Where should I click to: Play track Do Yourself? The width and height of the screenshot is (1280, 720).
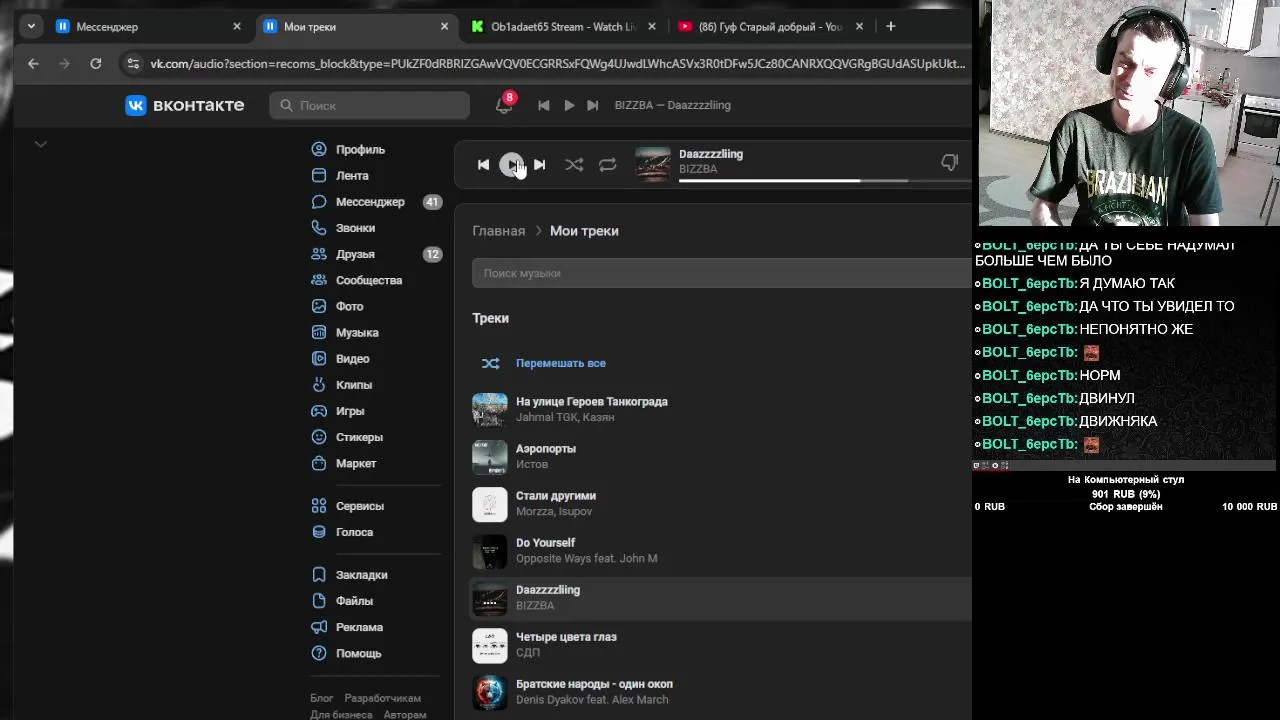722,550
